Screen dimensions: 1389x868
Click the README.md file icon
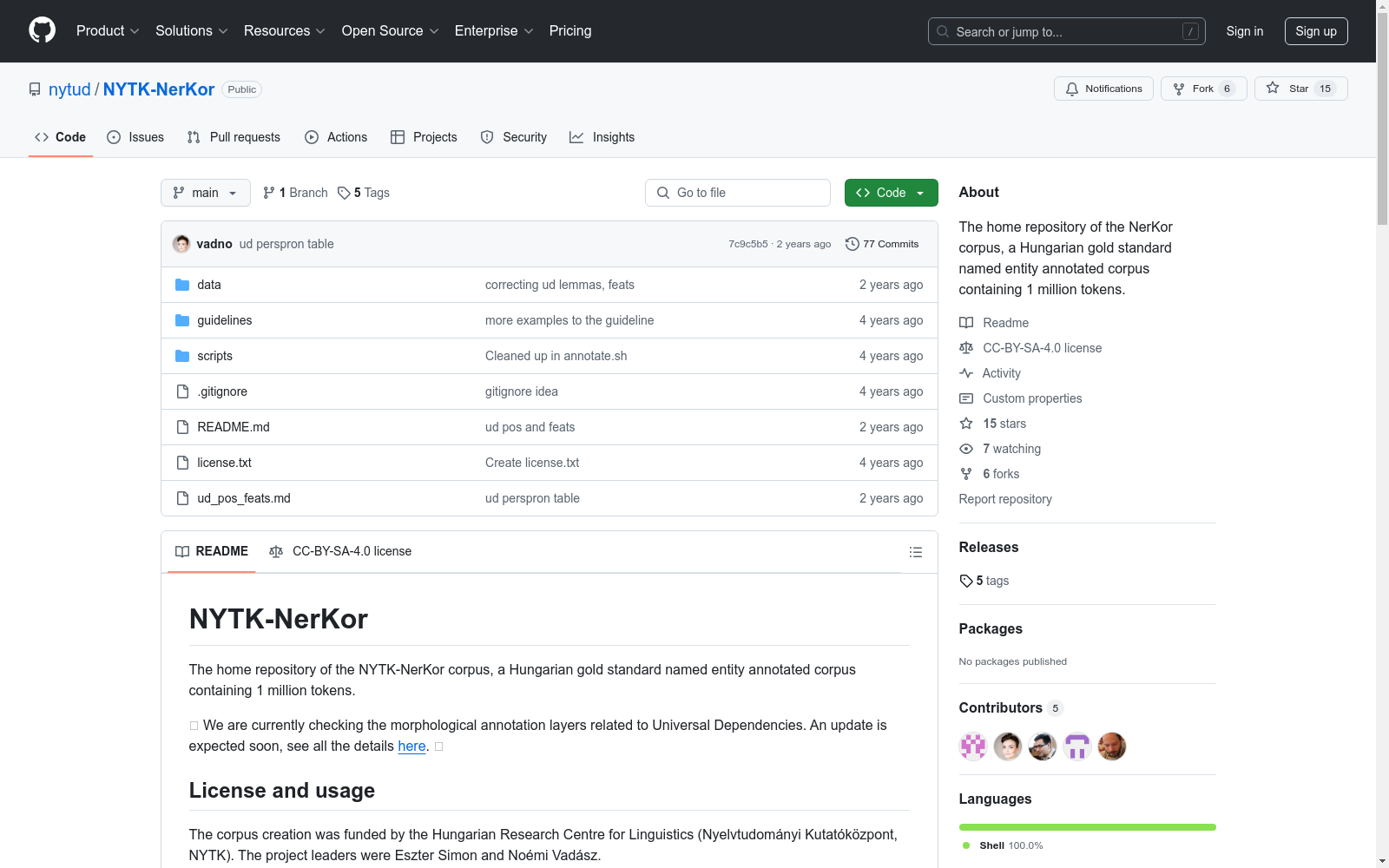tap(182, 427)
